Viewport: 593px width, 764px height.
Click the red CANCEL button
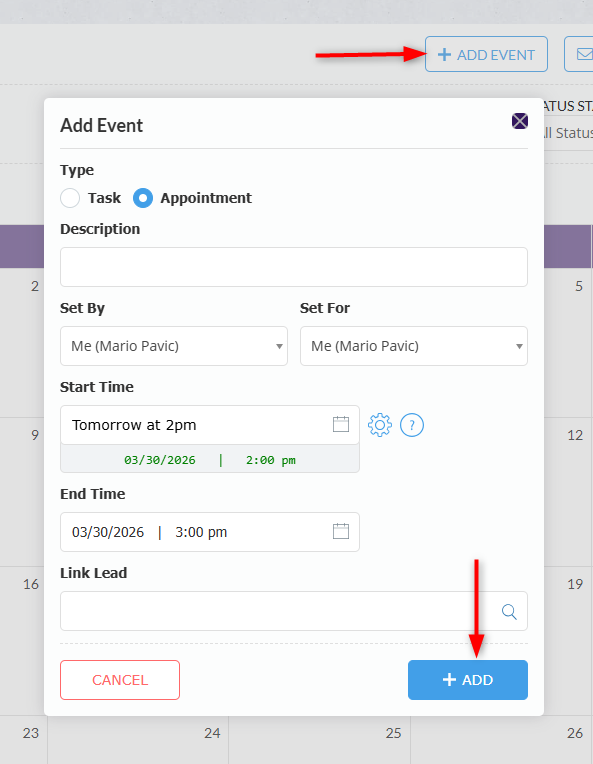click(120, 680)
